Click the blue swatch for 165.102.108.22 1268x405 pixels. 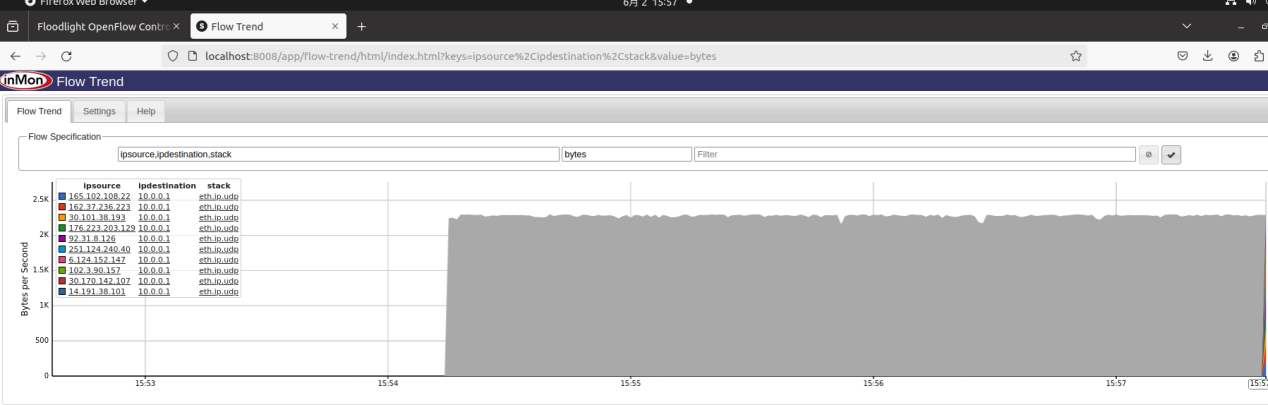(62, 196)
